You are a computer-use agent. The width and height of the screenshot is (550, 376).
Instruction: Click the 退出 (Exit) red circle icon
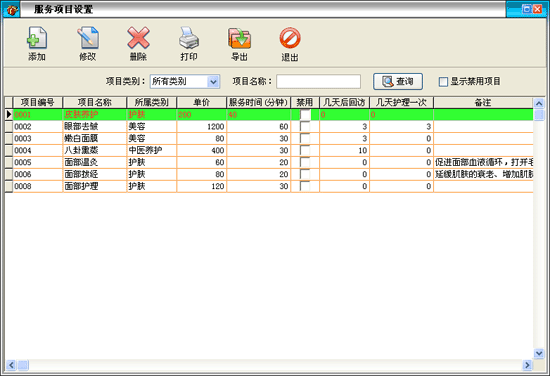[290, 38]
